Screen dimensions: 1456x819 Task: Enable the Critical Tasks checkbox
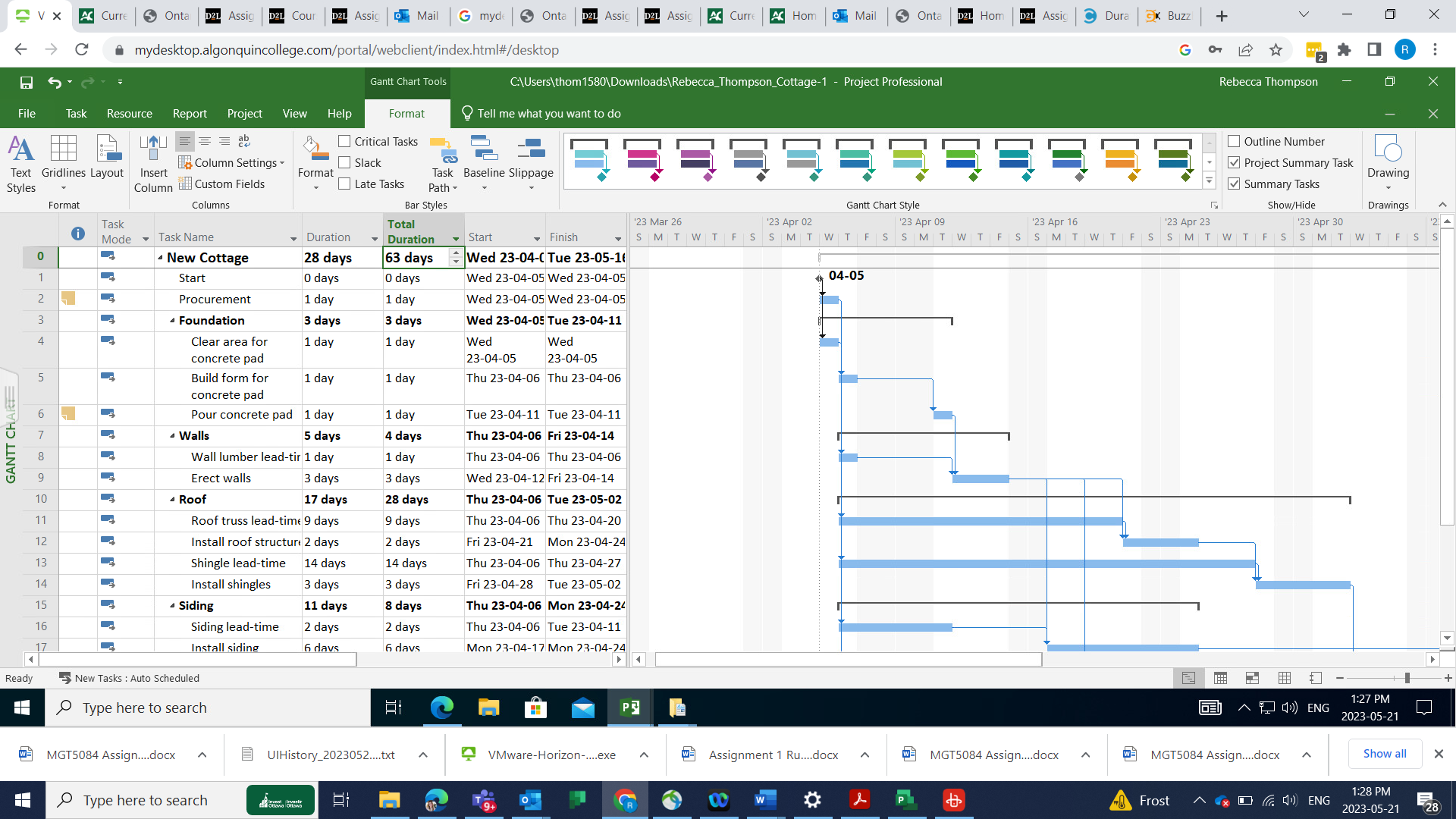click(x=345, y=142)
